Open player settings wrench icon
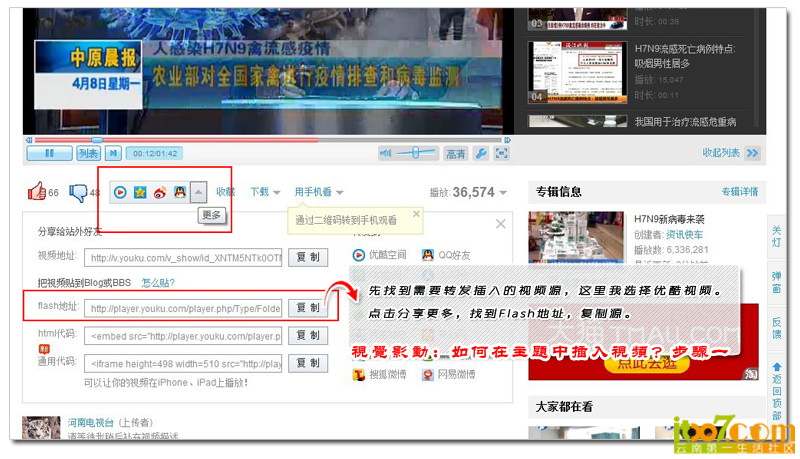 coord(481,154)
